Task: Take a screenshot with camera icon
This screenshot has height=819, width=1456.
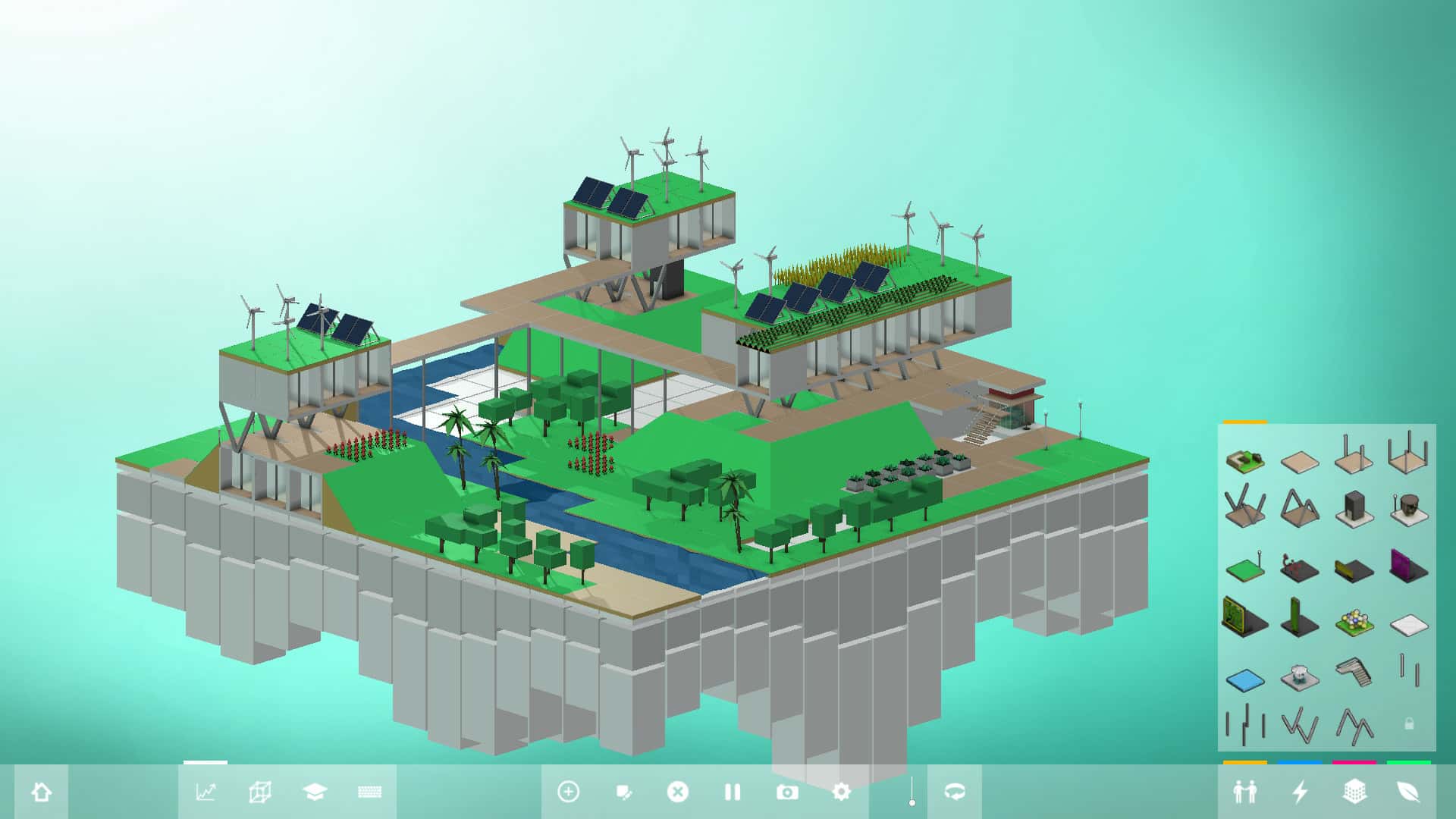Action: tap(787, 792)
